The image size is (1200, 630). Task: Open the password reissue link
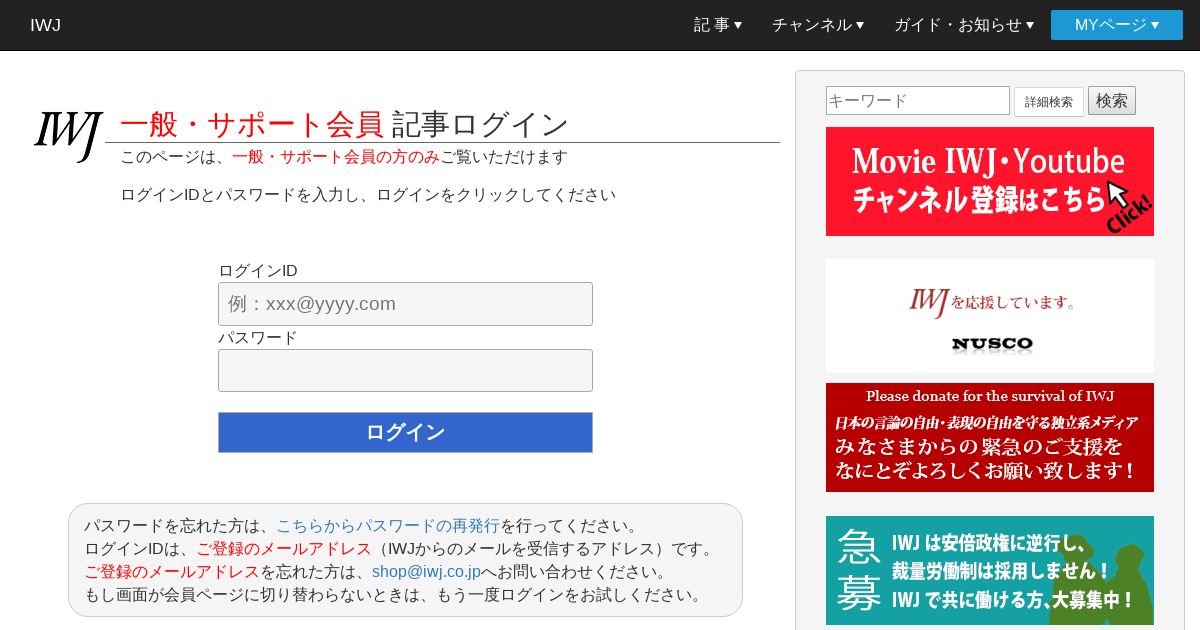click(x=388, y=526)
